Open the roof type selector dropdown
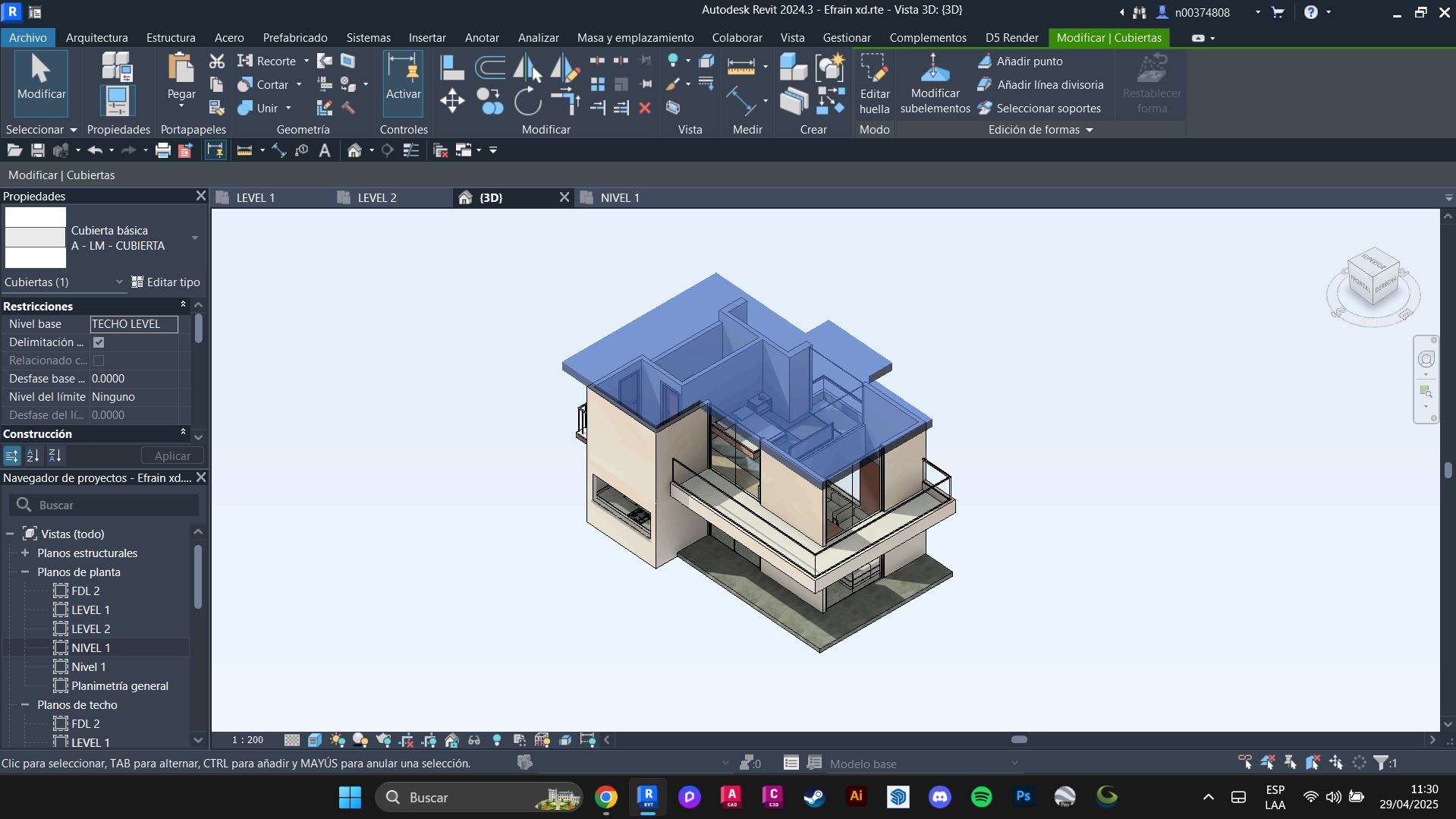1456x819 pixels. (195, 238)
